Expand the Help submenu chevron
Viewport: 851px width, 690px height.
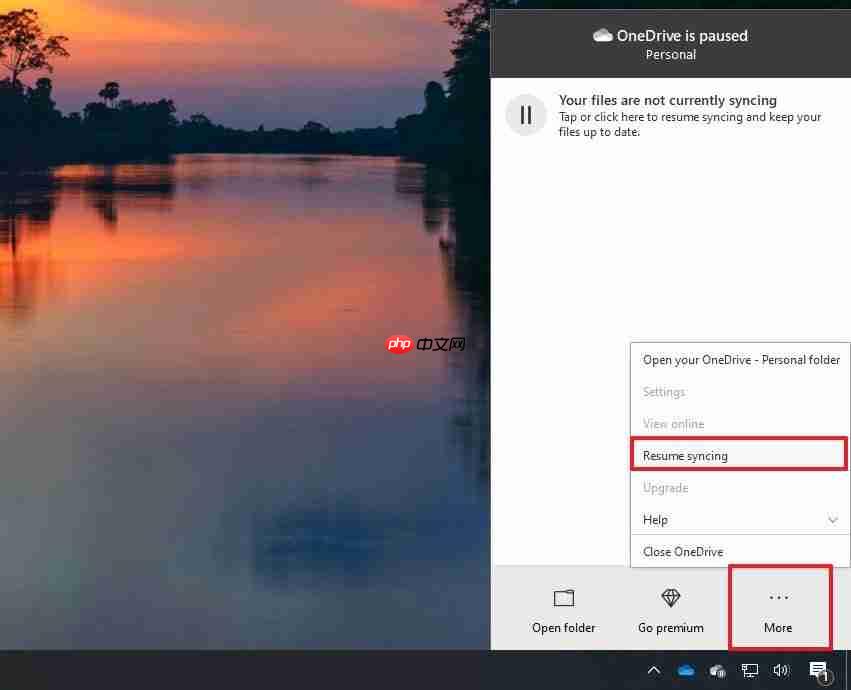pos(833,520)
